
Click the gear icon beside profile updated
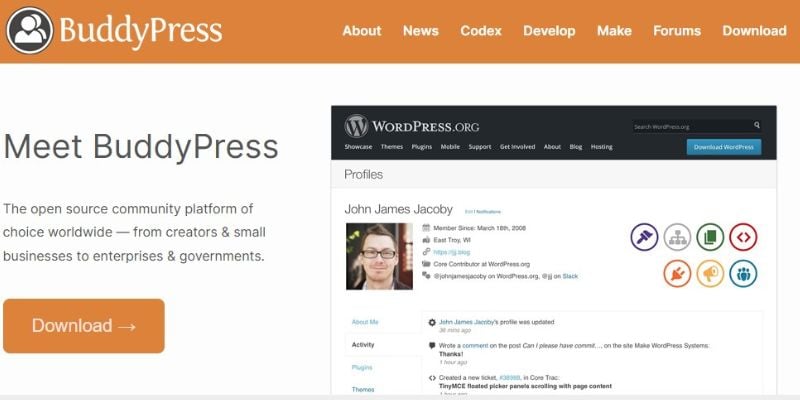coord(432,322)
